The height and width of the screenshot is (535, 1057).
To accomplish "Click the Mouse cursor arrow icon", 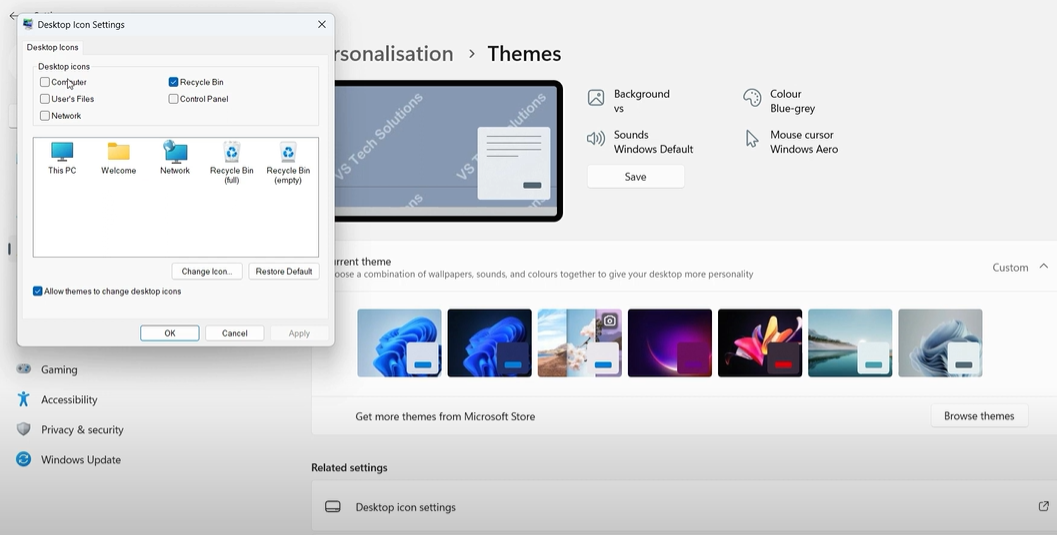I will click(x=752, y=139).
